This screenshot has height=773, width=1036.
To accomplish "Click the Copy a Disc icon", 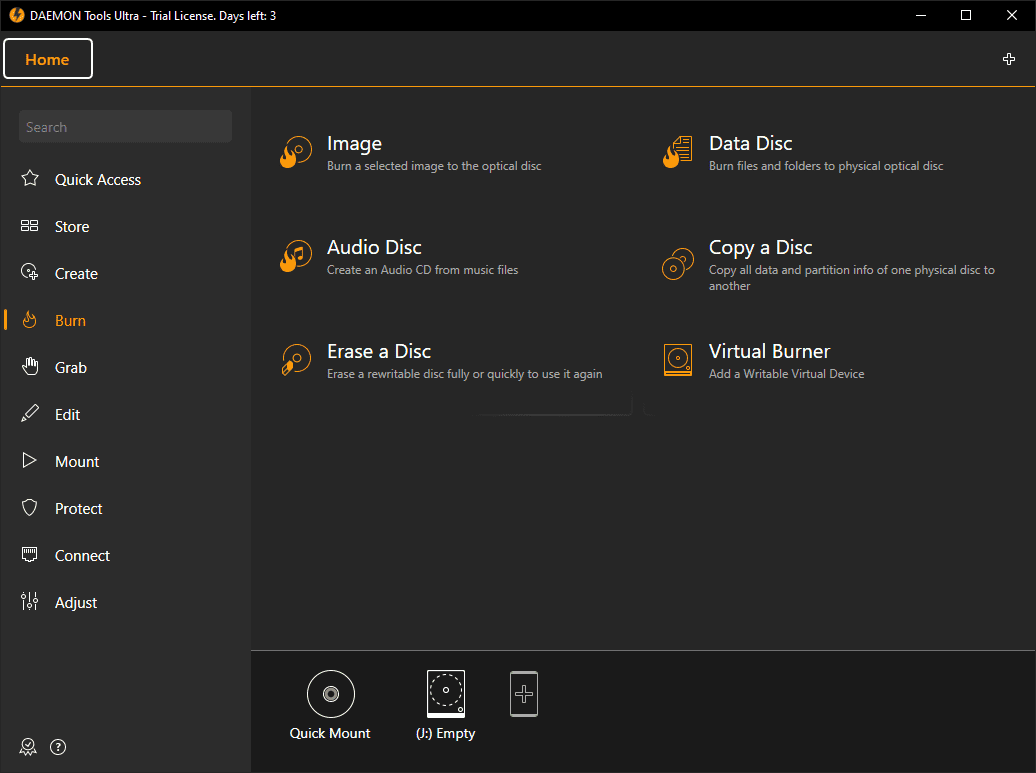I will point(678,264).
